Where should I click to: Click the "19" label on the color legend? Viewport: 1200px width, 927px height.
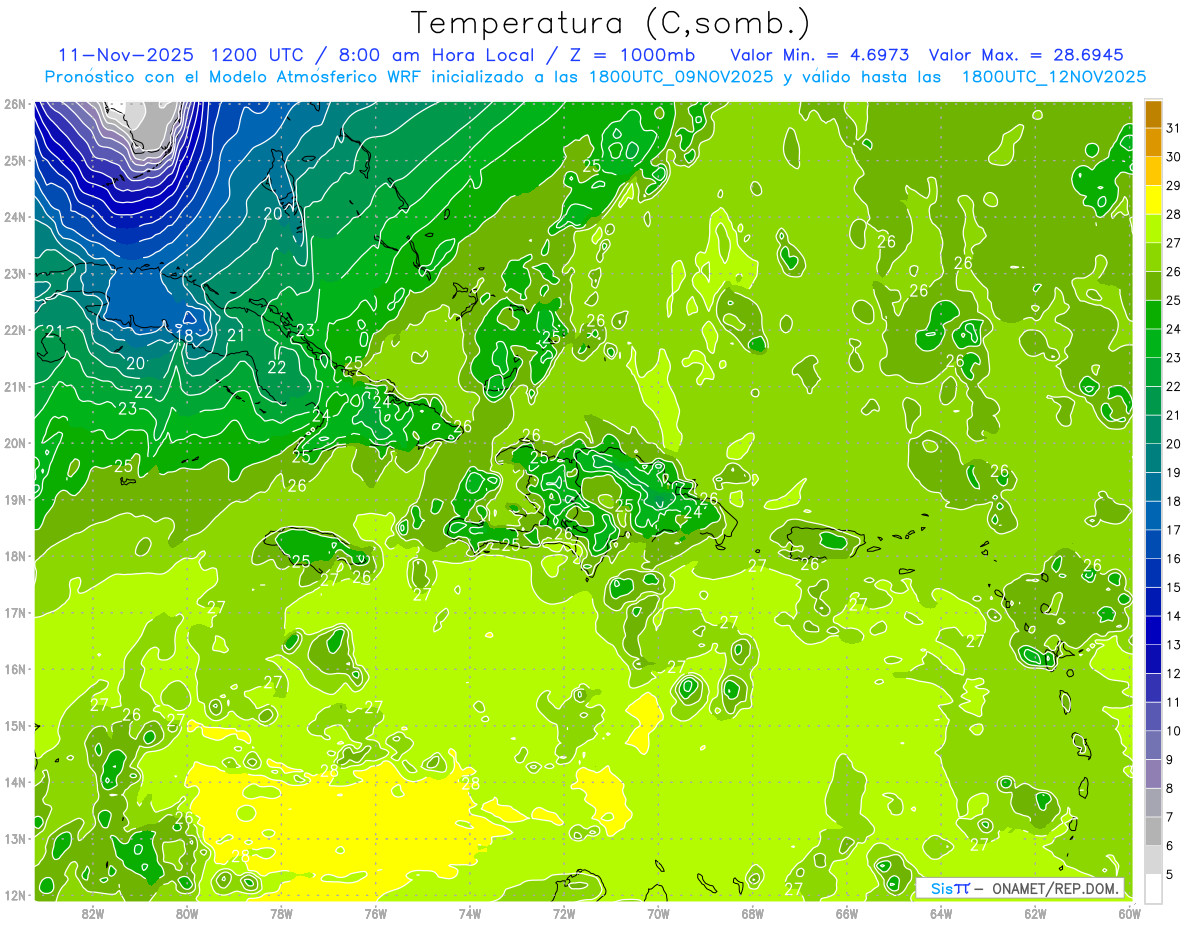click(1174, 472)
